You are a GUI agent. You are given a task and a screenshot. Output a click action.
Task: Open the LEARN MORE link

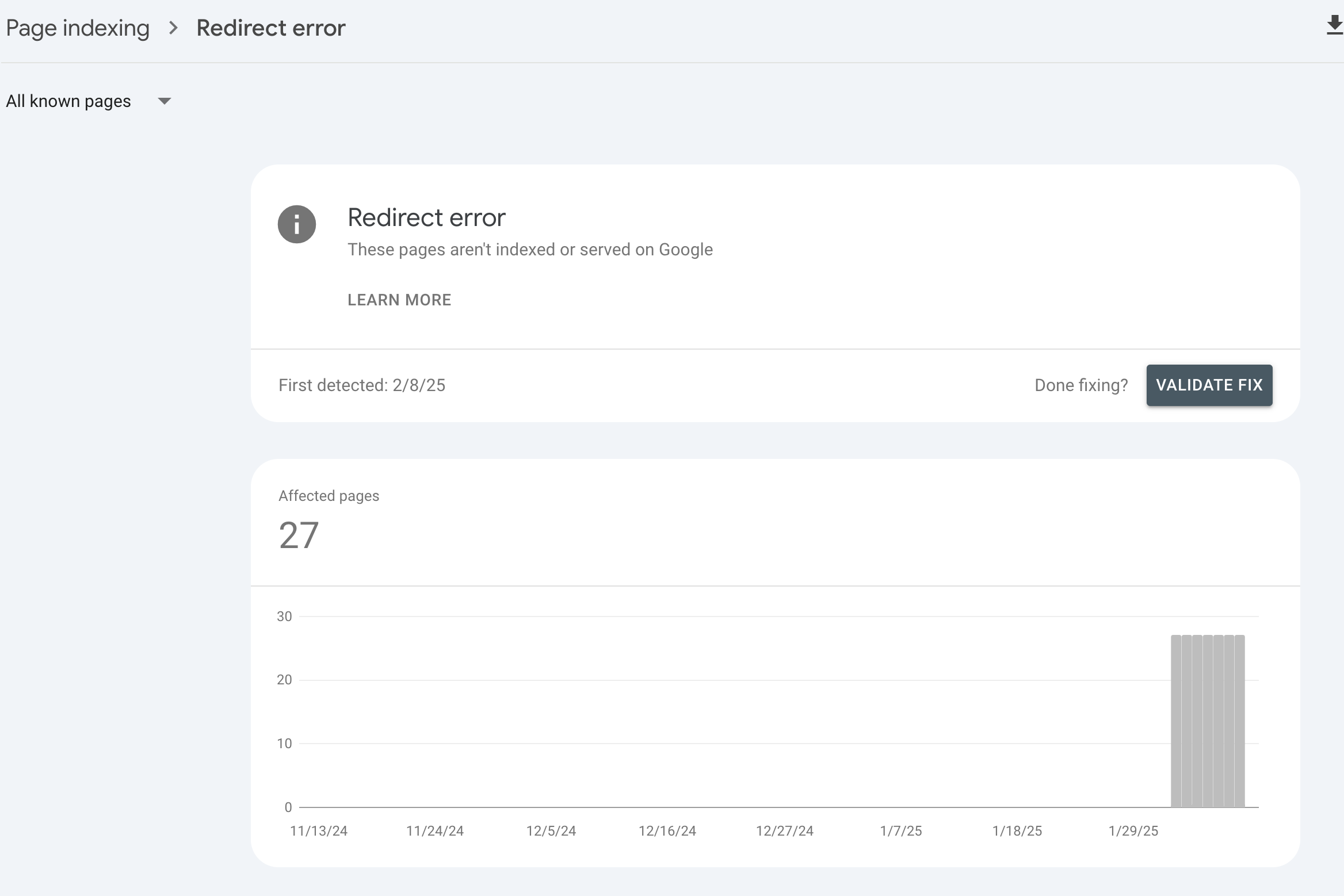coord(399,300)
